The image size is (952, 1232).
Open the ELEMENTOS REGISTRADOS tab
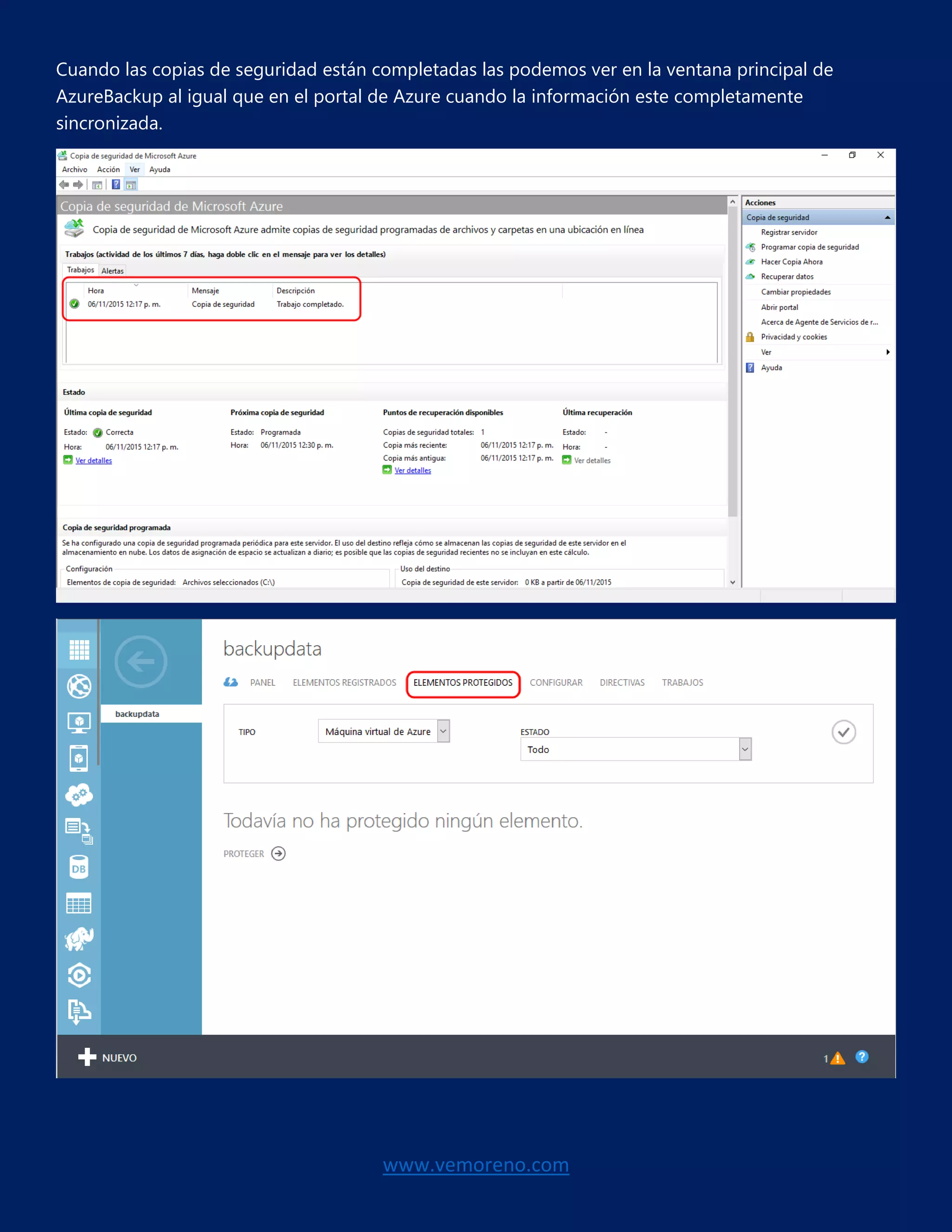tap(344, 682)
